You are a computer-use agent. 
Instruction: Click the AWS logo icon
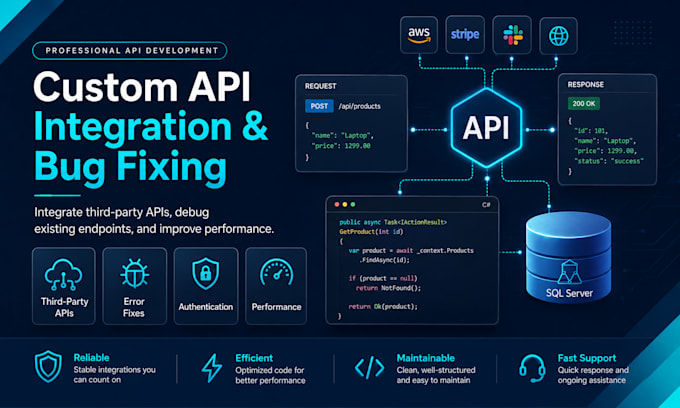pyautogui.click(x=419, y=35)
